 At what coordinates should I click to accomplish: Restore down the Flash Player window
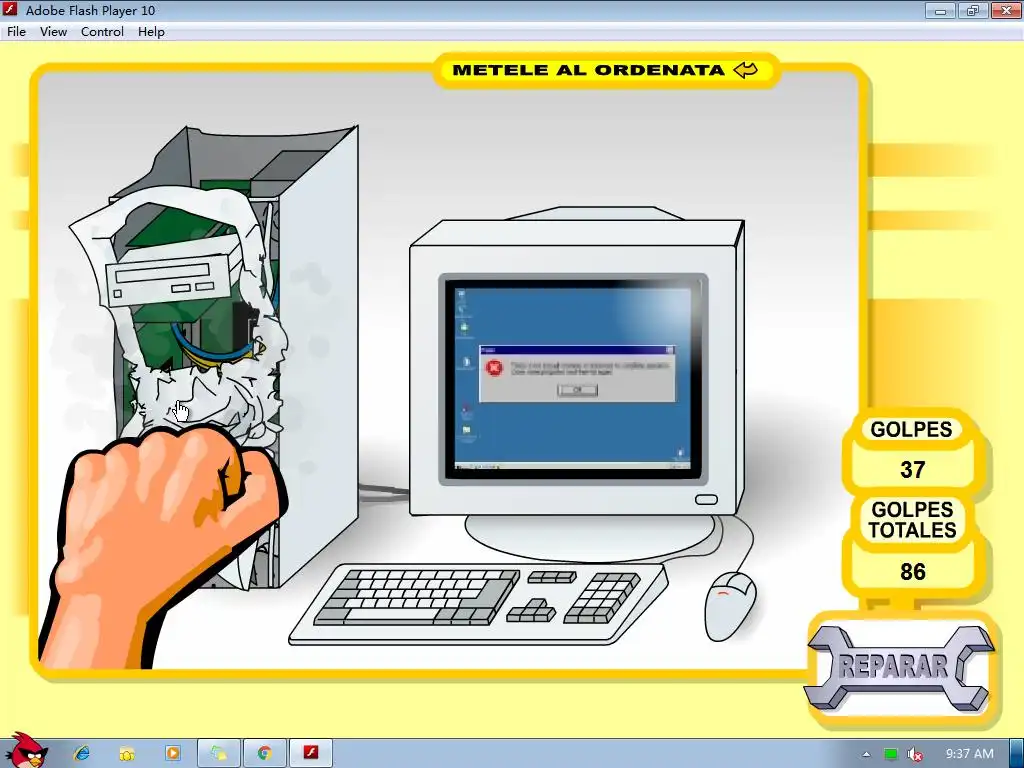tap(973, 10)
